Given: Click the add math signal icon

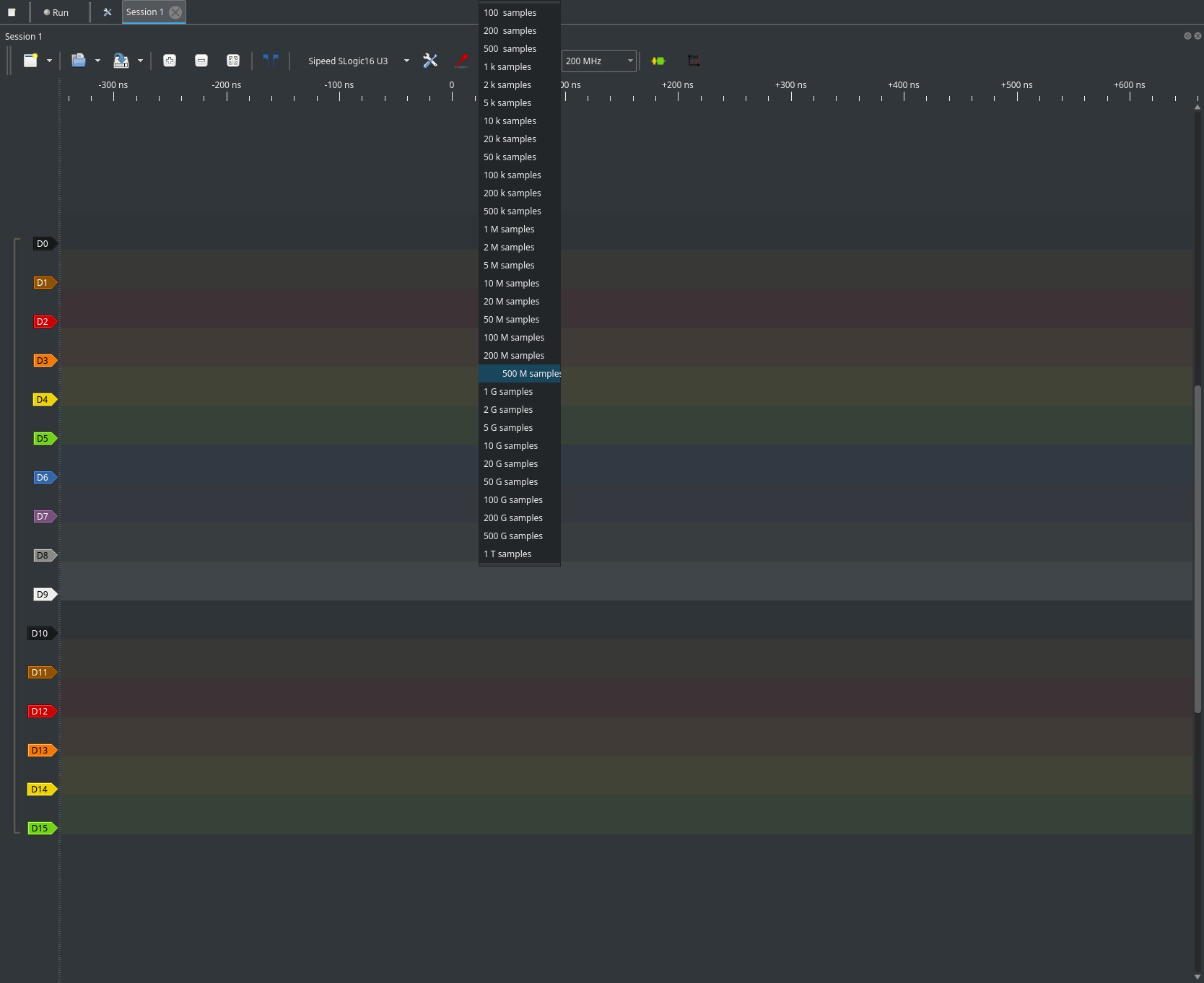Looking at the screenshot, I should [x=694, y=61].
